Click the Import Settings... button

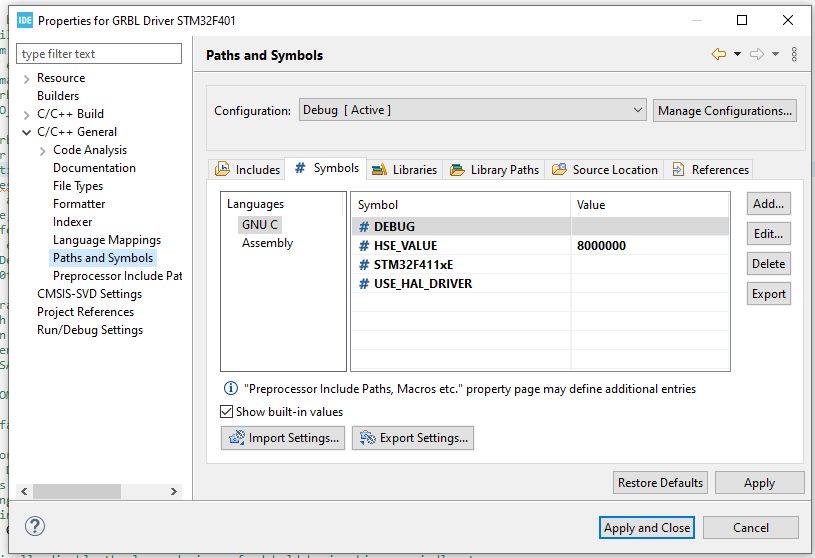point(283,438)
